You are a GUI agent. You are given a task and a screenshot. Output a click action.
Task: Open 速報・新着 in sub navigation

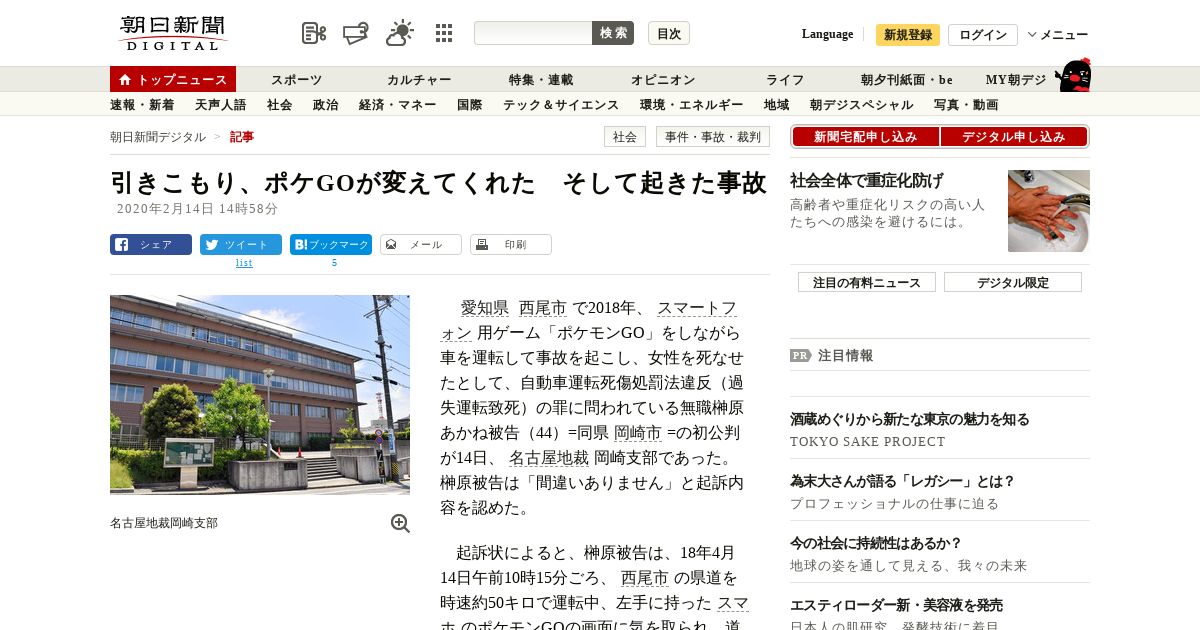click(142, 104)
